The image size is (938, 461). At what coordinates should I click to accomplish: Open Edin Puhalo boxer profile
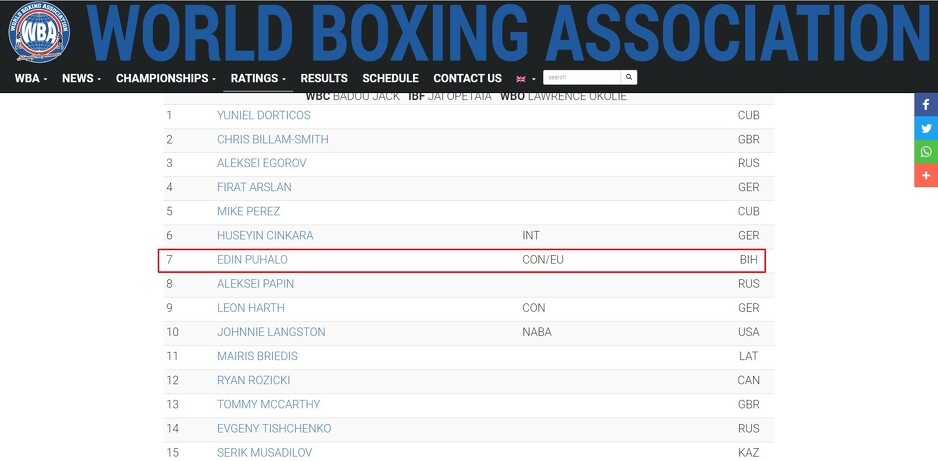tap(252, 260)
